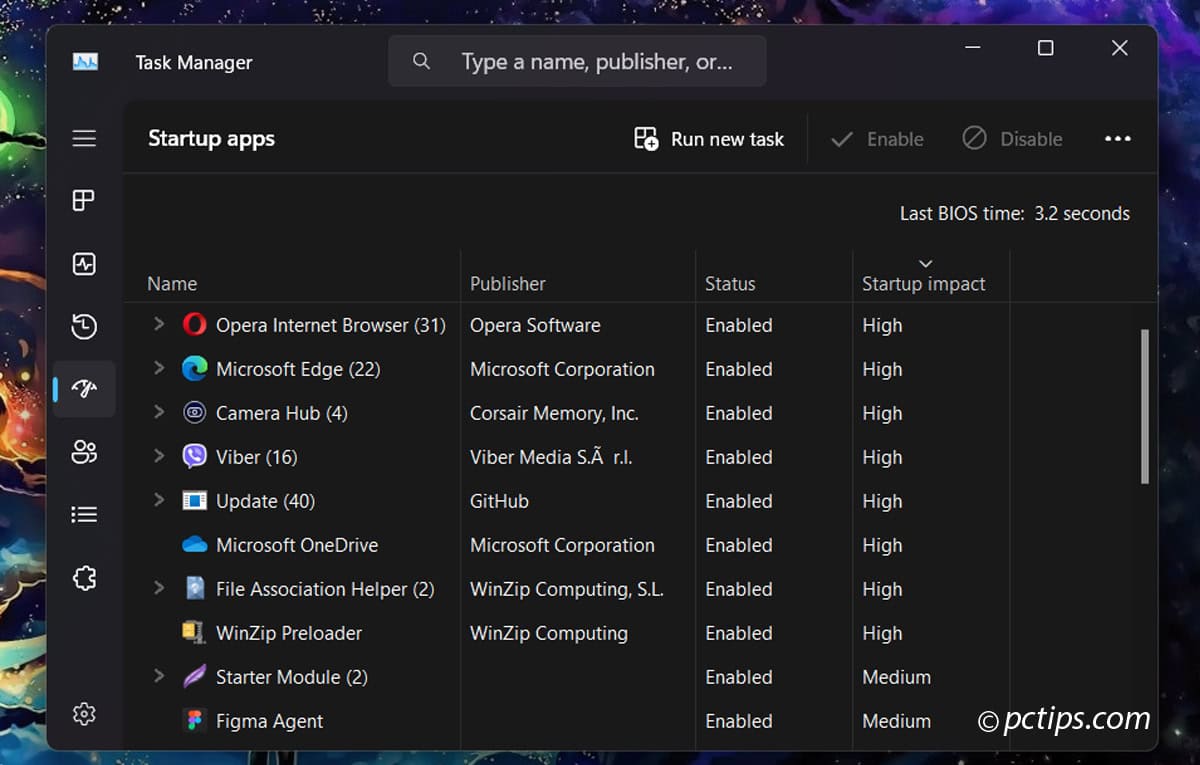This screenshot has height=765, width=1200.
Task: Click the vertical scrollbar in the list
Action: click(x=1145, y=405)
